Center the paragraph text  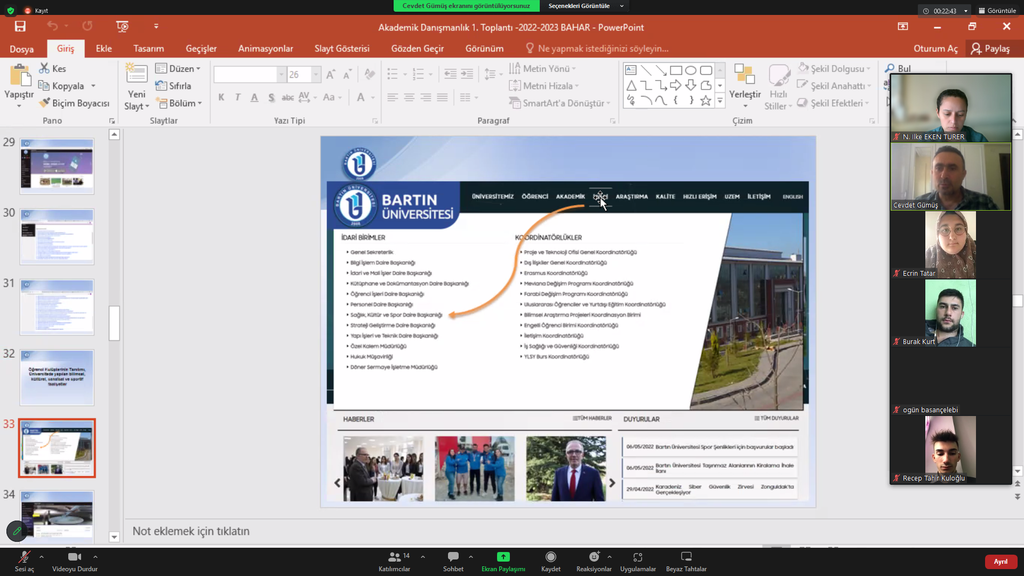(x=409, y=97)
